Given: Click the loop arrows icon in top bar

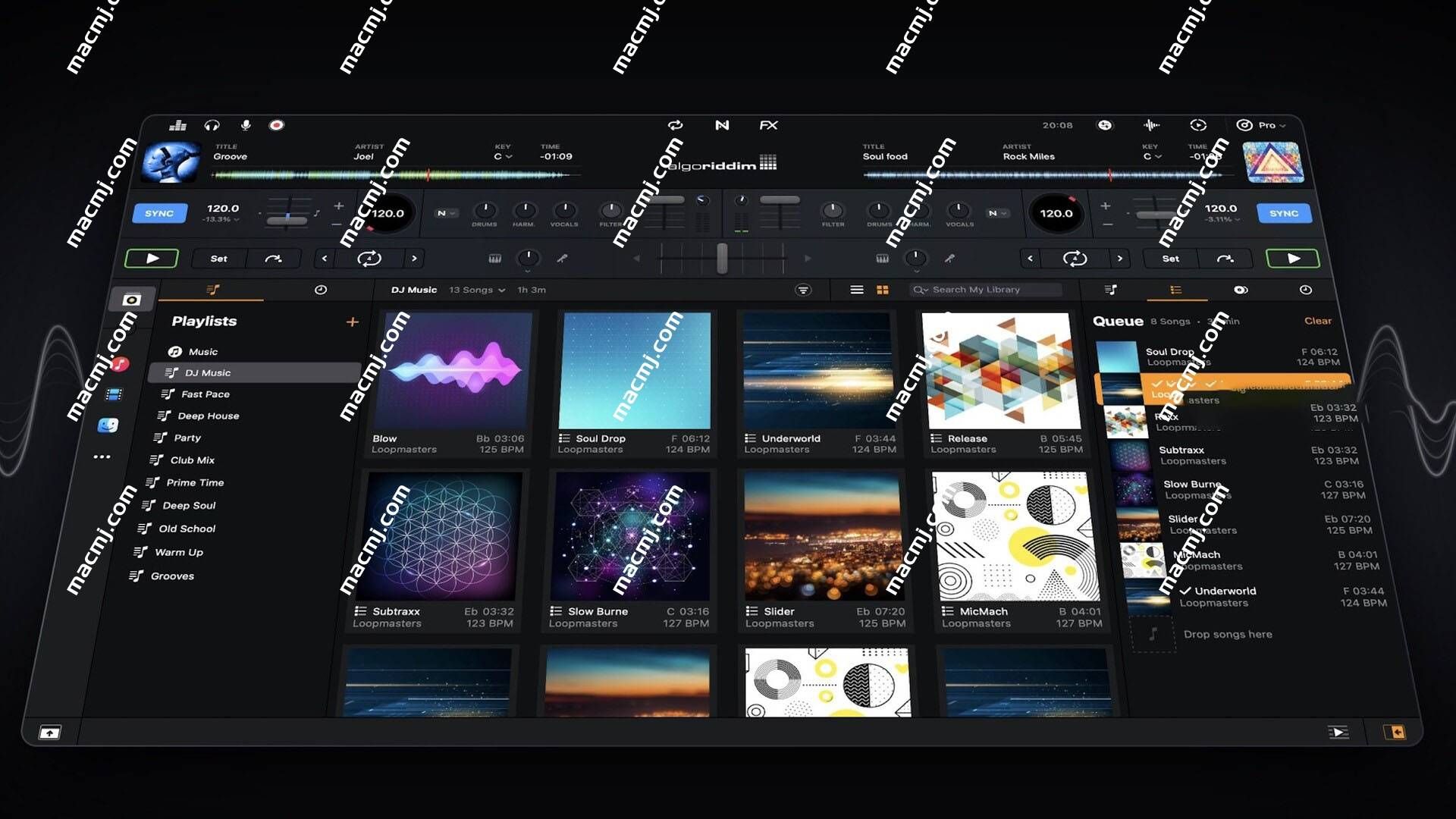Looking at the screenshot, I should 675,125.
